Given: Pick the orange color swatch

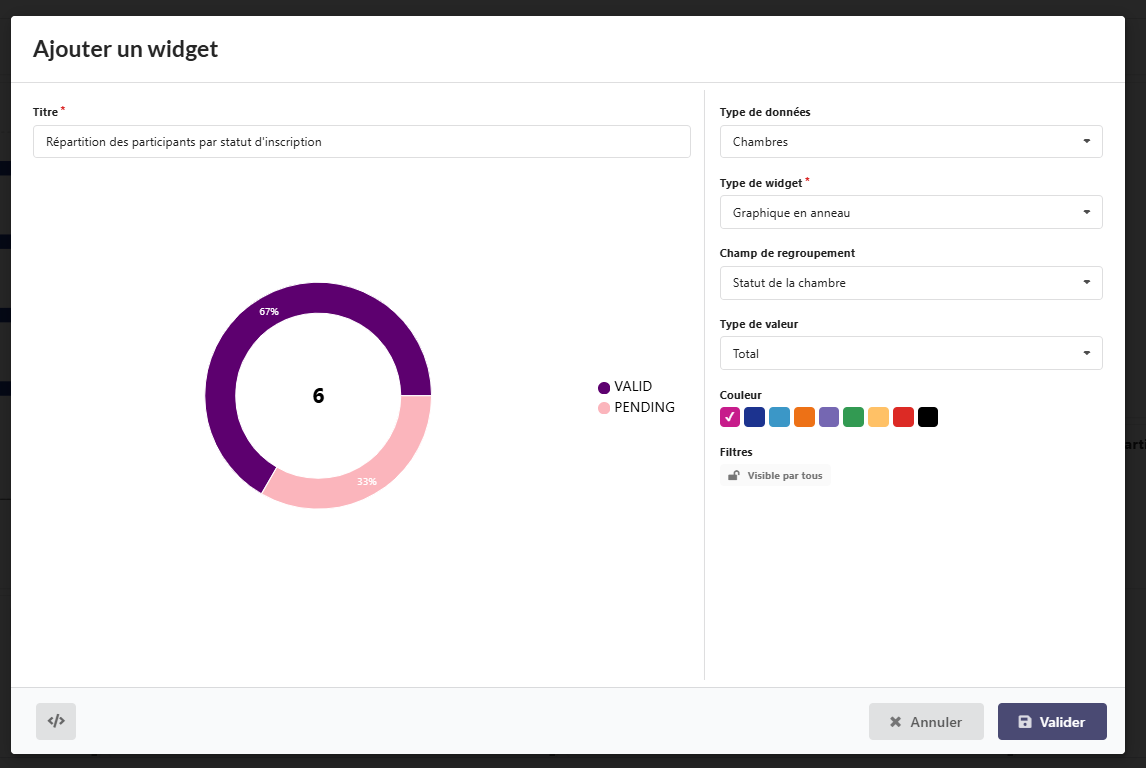Looking at the screenshot, I should 804,417.
